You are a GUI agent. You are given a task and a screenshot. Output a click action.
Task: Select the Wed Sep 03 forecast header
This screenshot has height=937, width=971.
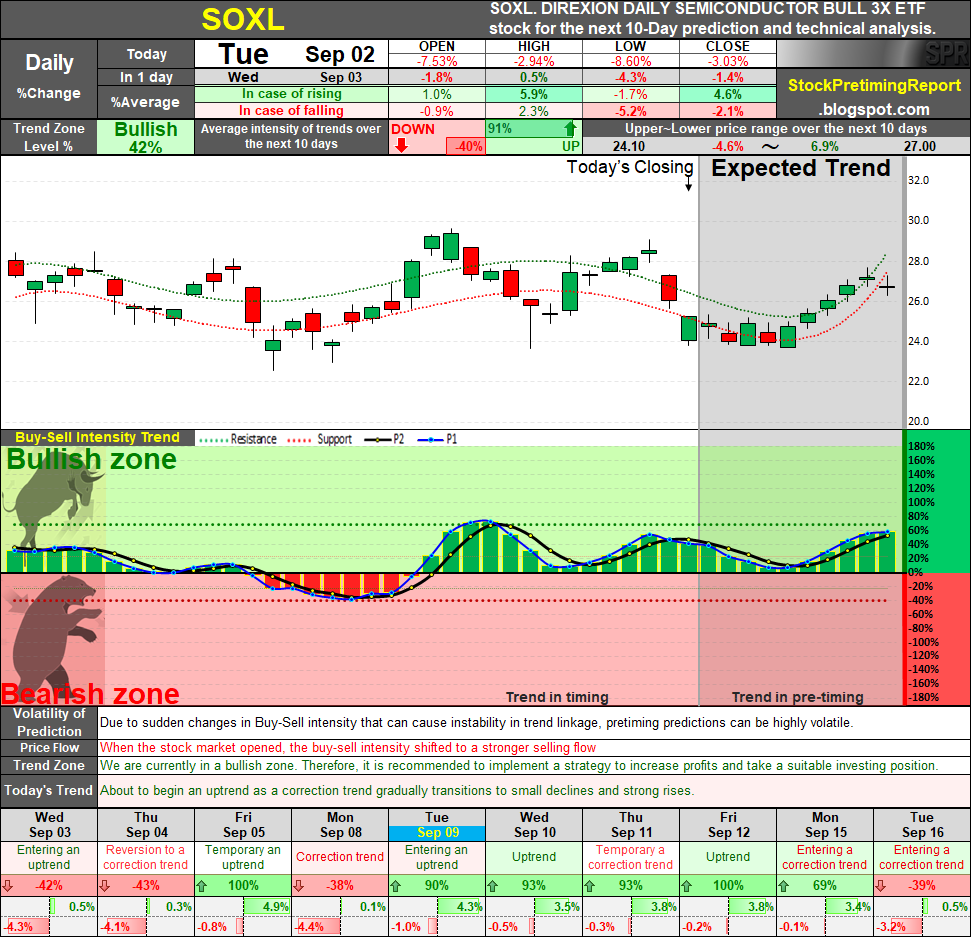[49, 825]
